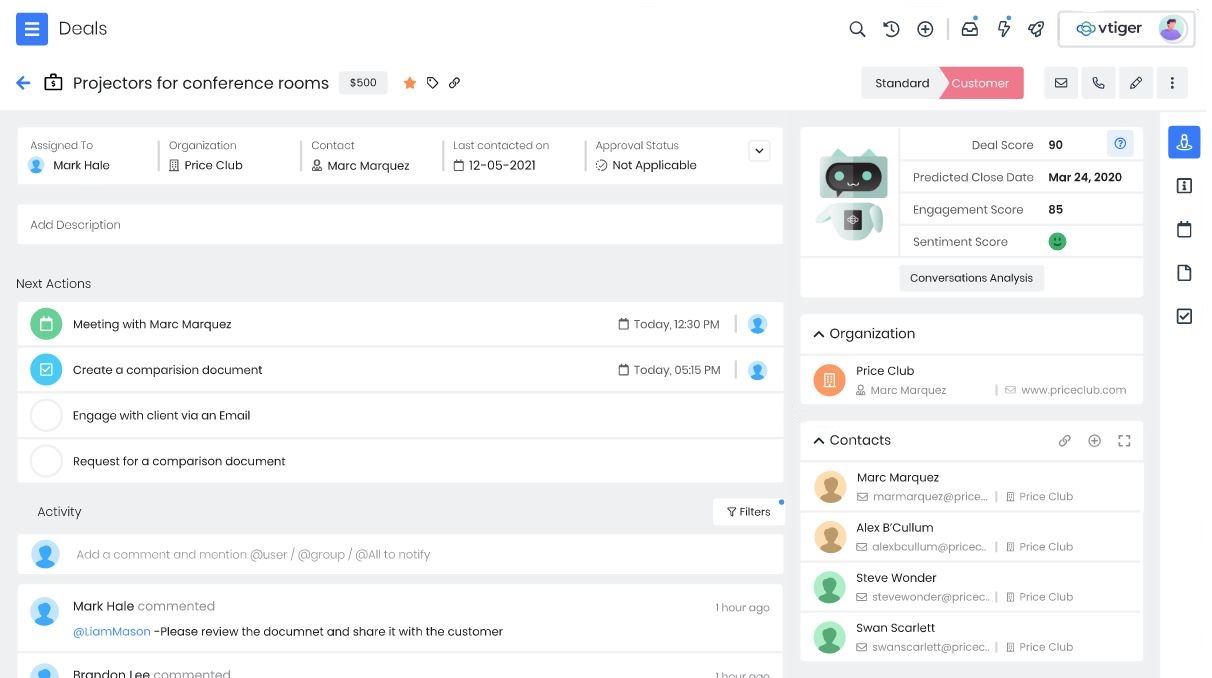Image resolution: width=1212 pixels, height=678 pixels.
Task: Open the kebab menu next to the edit icon
Action: click(1172, 83)
